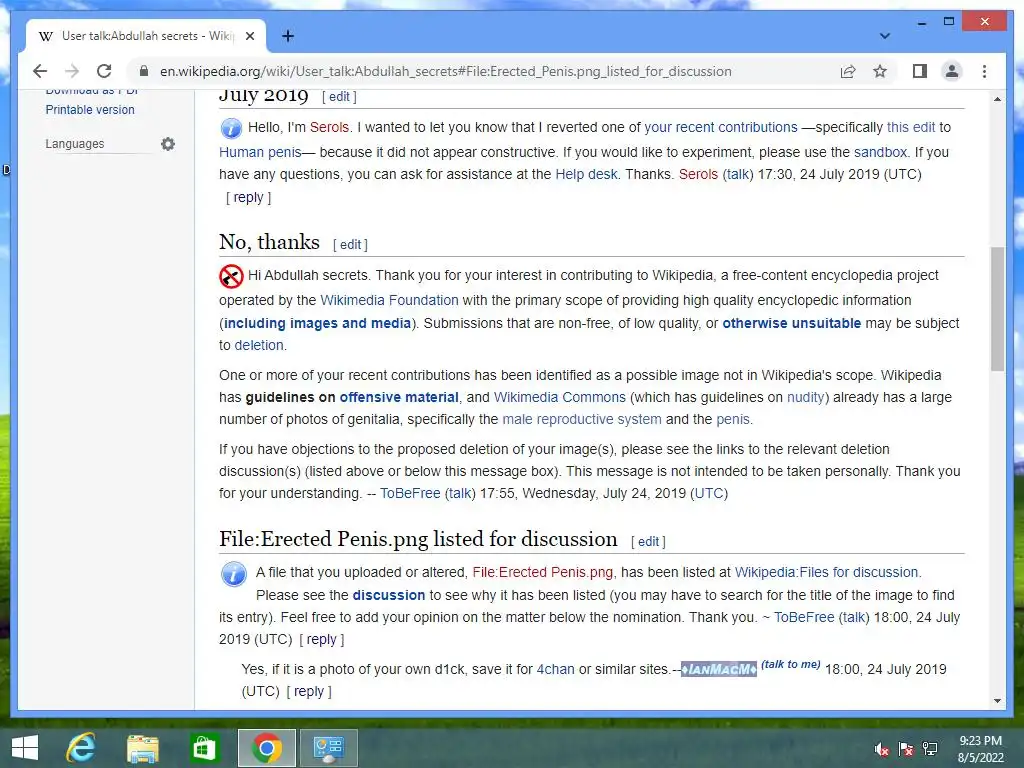Viewport: 1024px width, 768px height.
Task: Click the padlock site info icon
Action: pyautogui.click(x=144, y=71)
